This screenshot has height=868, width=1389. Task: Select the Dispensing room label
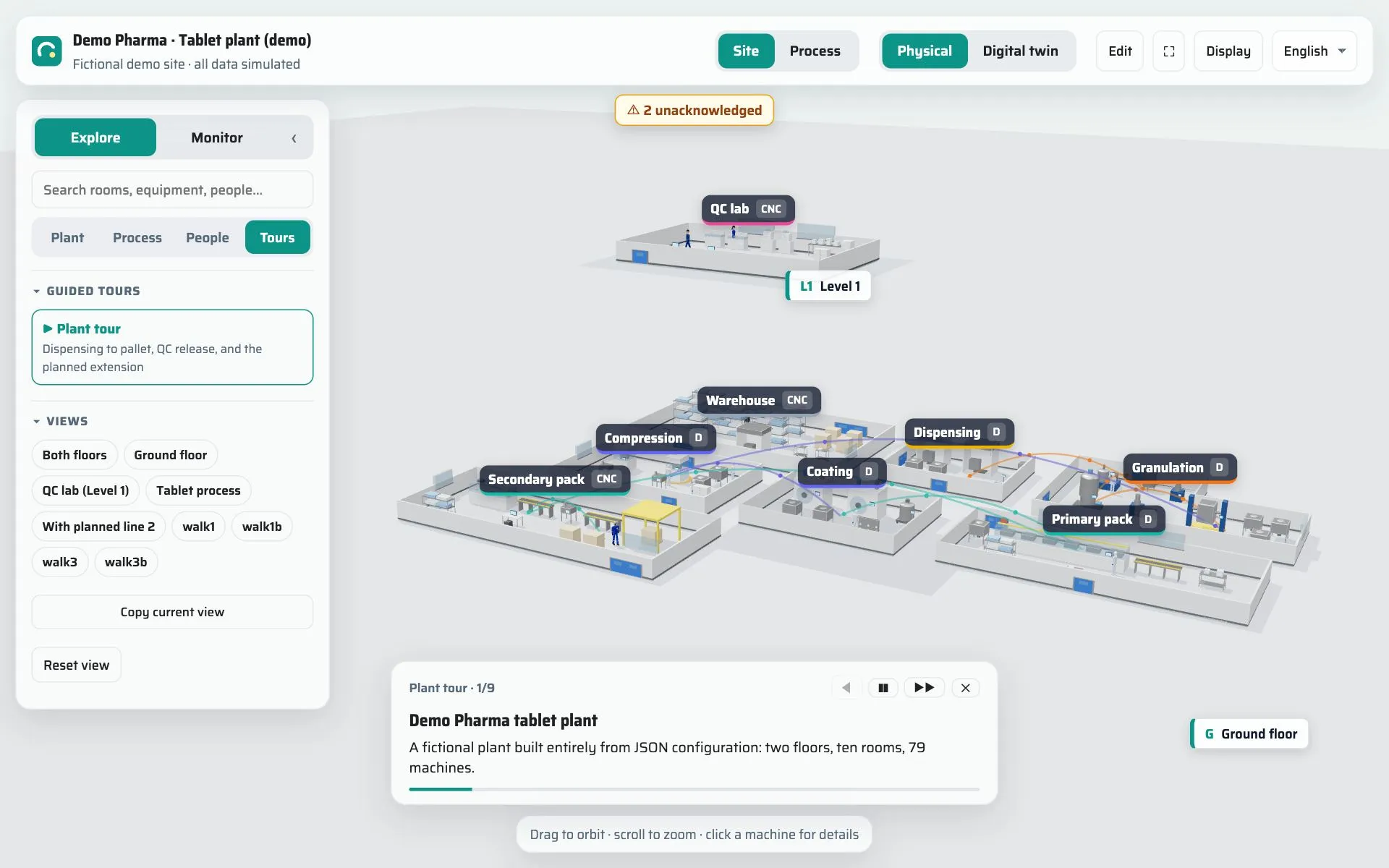[959, 433]
